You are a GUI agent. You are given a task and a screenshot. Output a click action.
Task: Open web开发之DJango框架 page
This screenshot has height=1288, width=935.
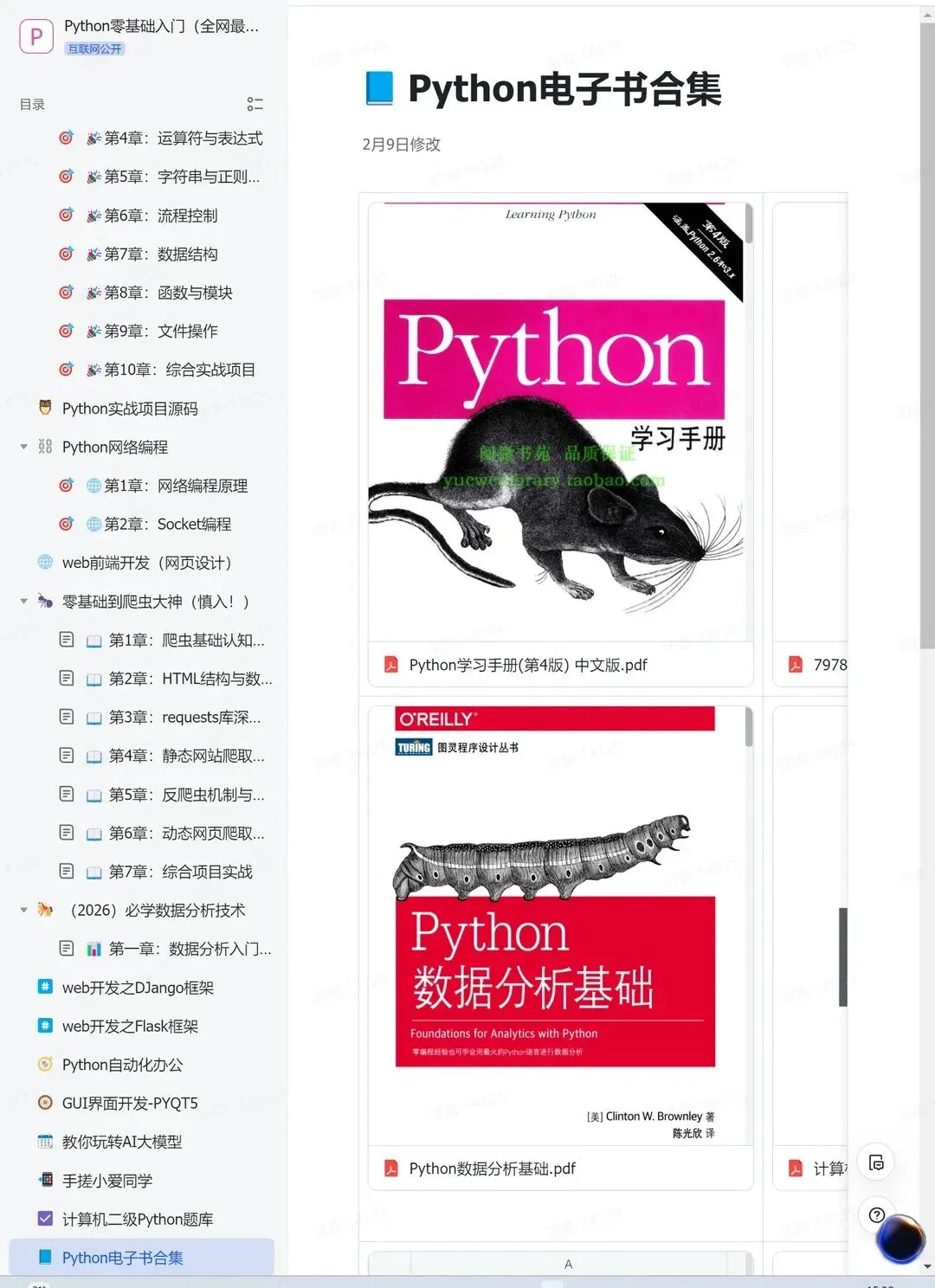click(x=138, y=988)
